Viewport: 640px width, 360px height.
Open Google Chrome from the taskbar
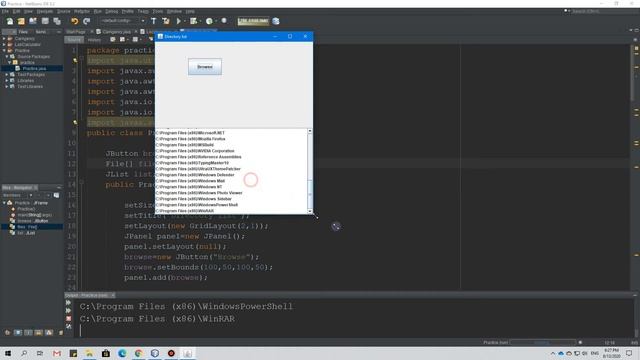138,353
